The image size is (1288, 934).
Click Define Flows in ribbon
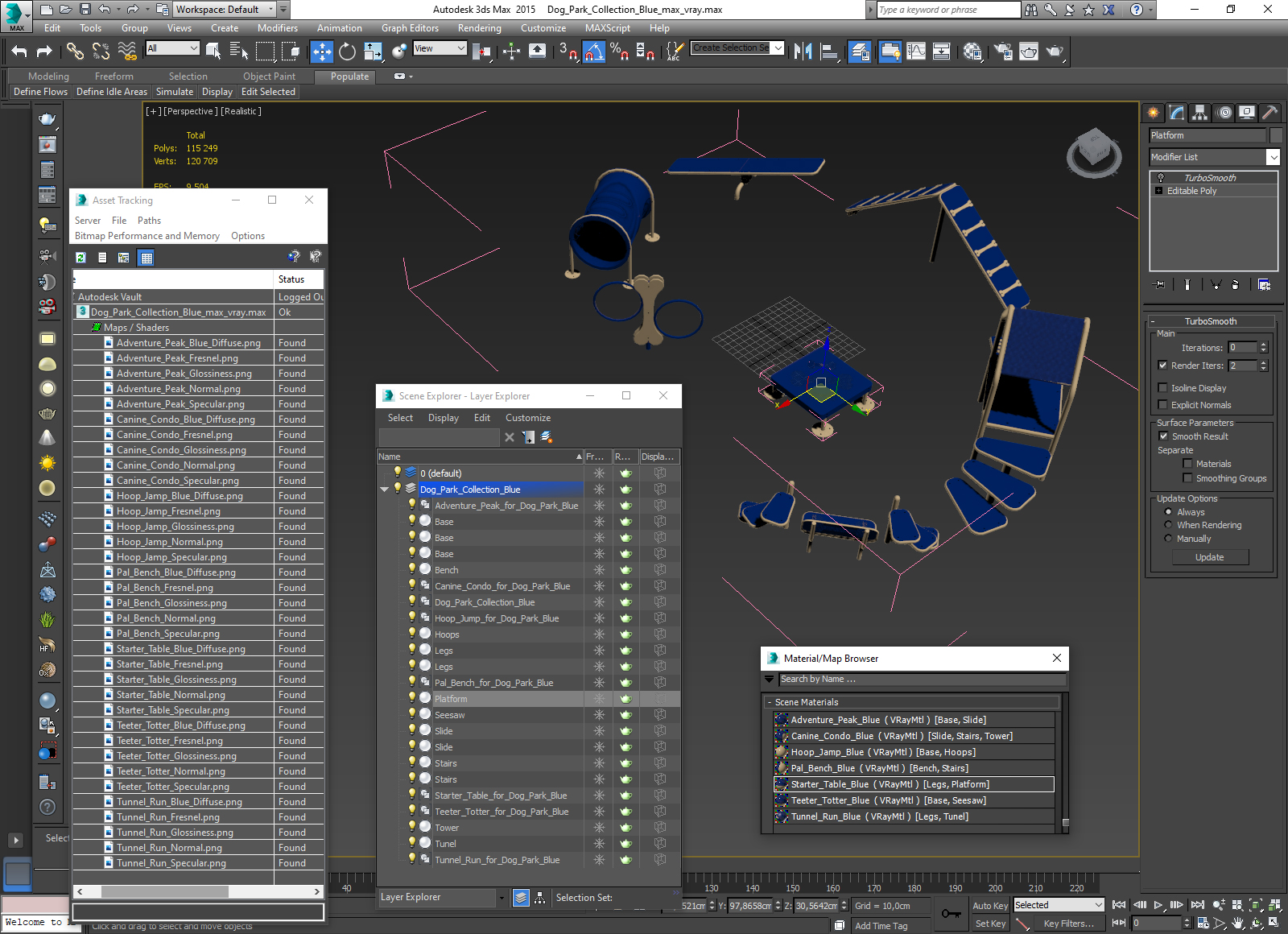(40, 92)
